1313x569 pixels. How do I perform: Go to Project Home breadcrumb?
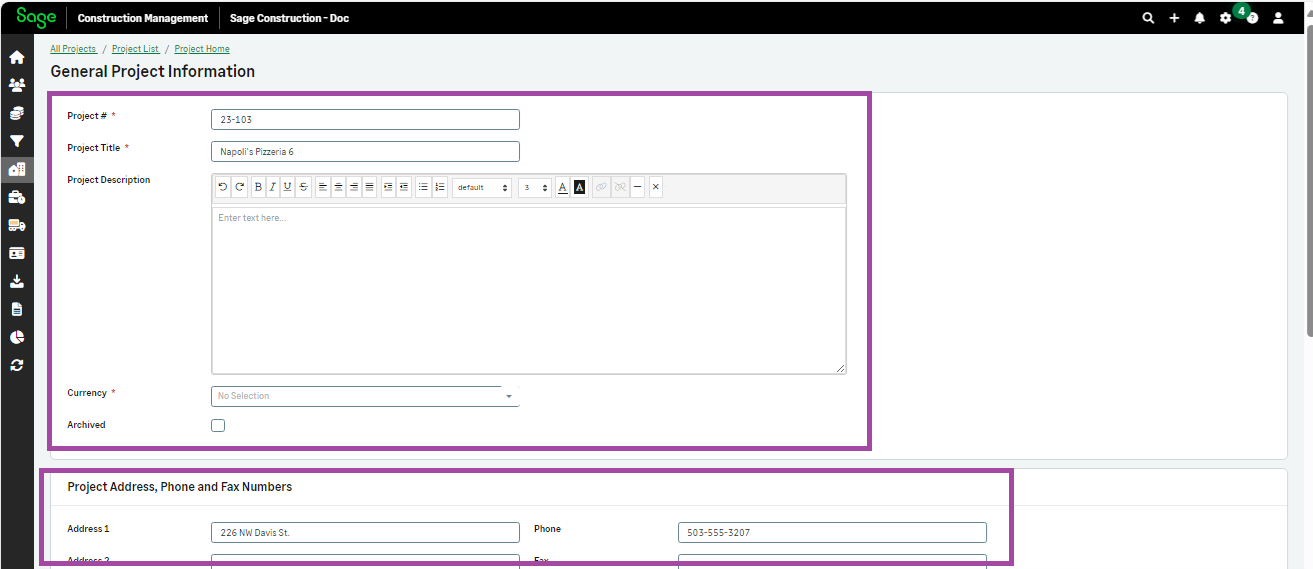[x=202, y=49]
